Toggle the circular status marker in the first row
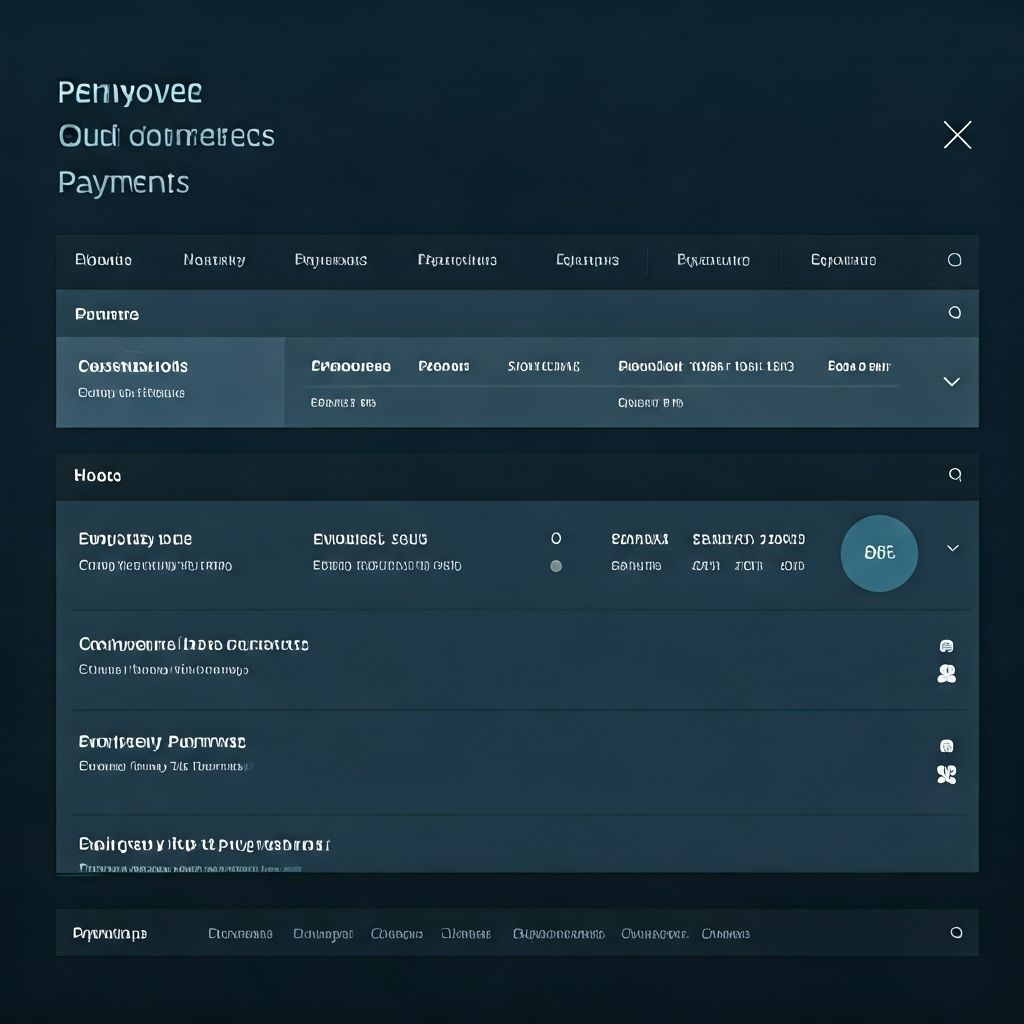This screenshot has width=1024, height=1024. (557, 537)
